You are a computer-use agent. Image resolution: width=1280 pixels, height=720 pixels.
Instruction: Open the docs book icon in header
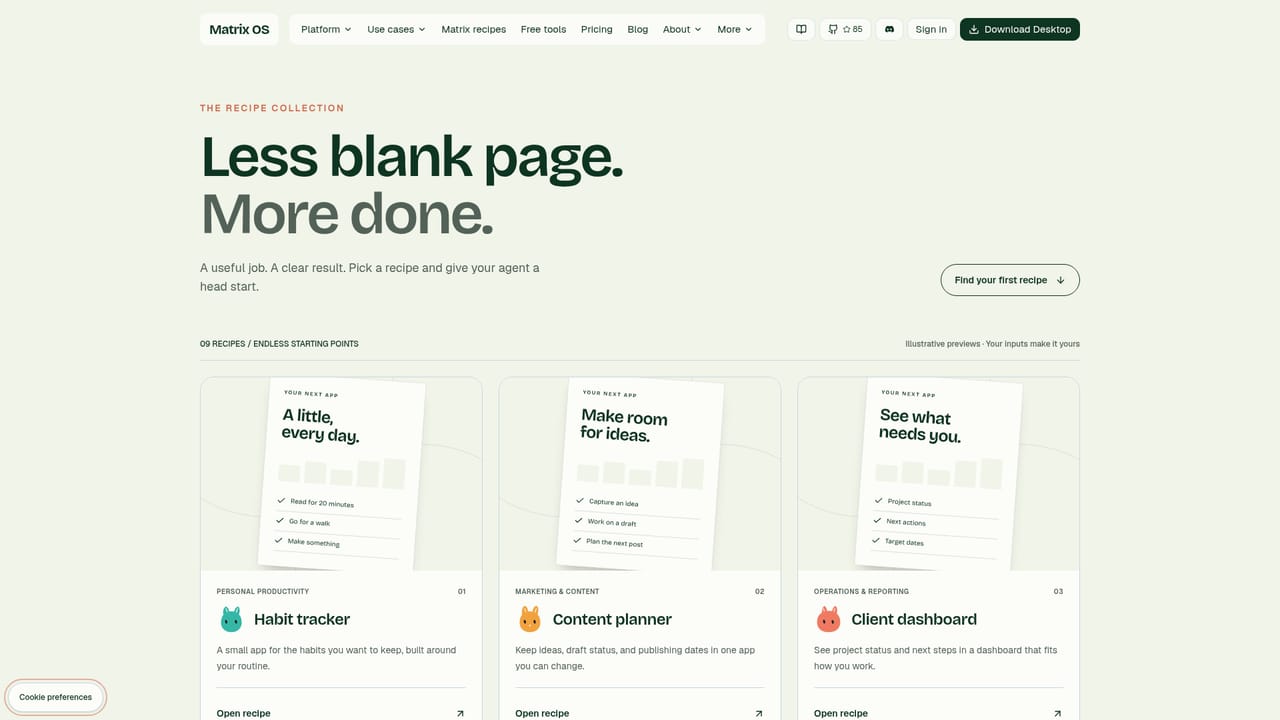(x=801, y=29)
